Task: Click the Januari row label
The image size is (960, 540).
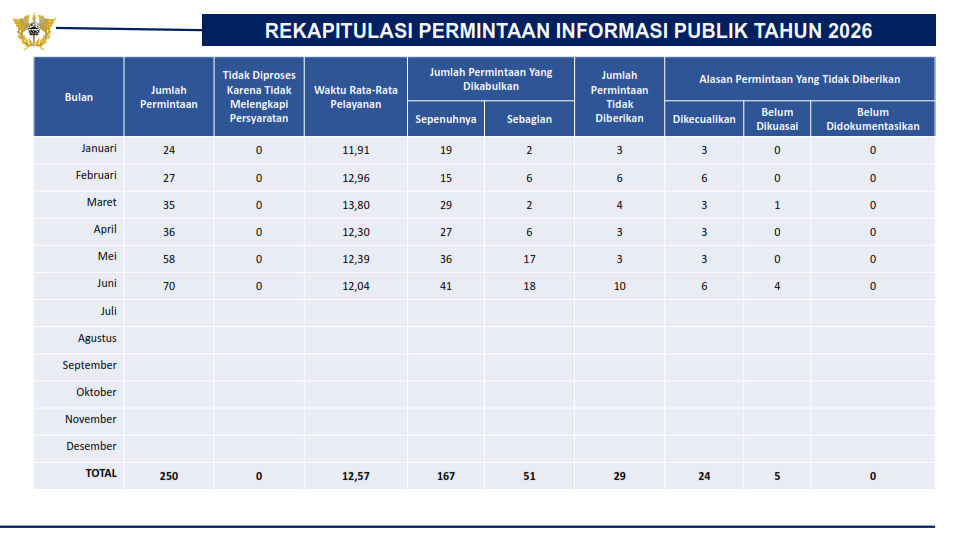Action: point(99,148)
